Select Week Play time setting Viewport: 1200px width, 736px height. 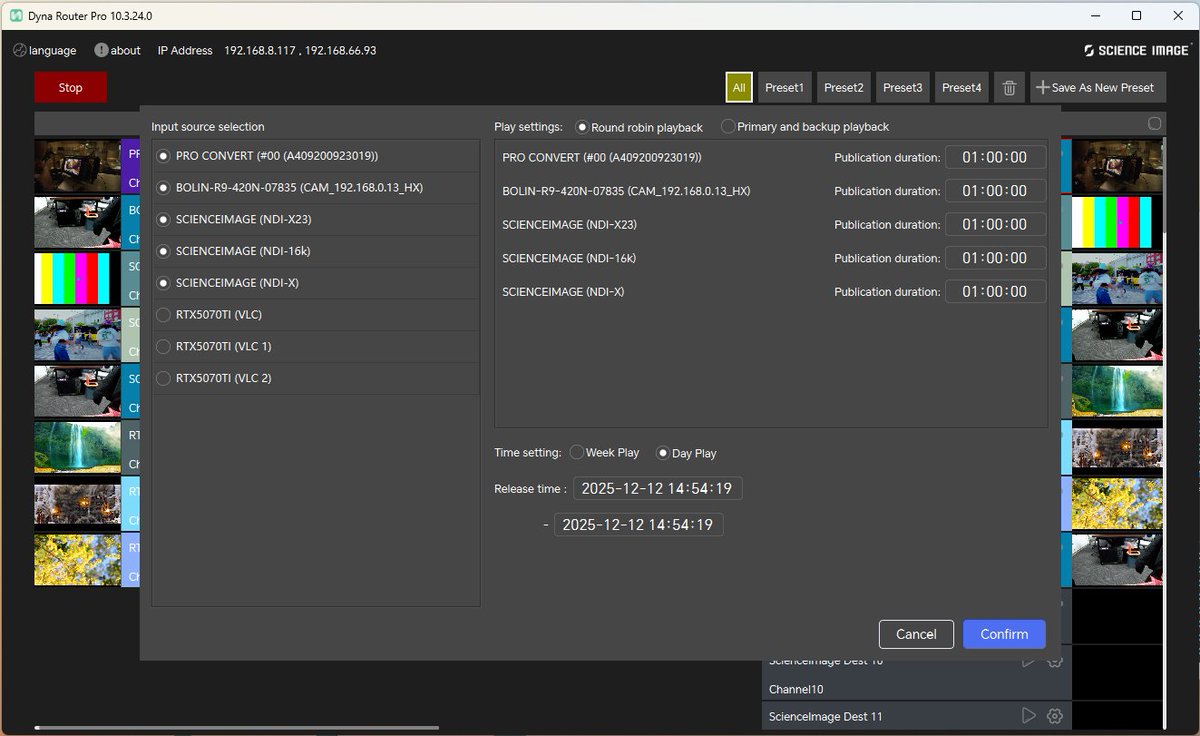576,452
